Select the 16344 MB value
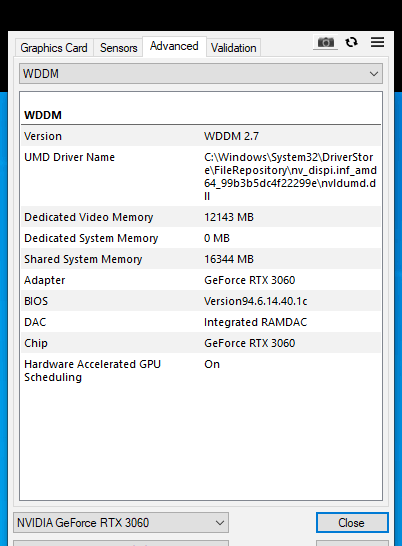Viewport: 402px width, 546px height. pos(229,259)
